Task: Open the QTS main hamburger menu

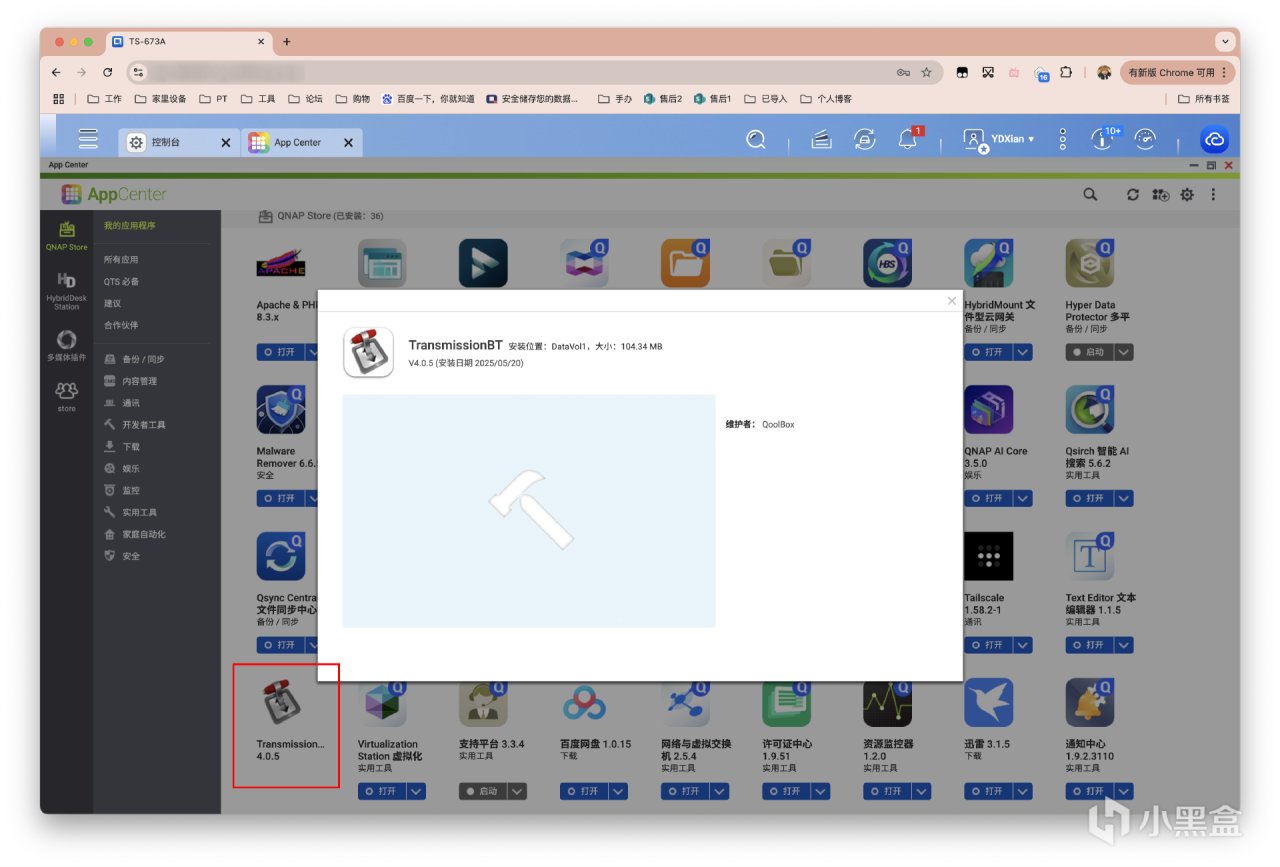Action: click(89, 139)
